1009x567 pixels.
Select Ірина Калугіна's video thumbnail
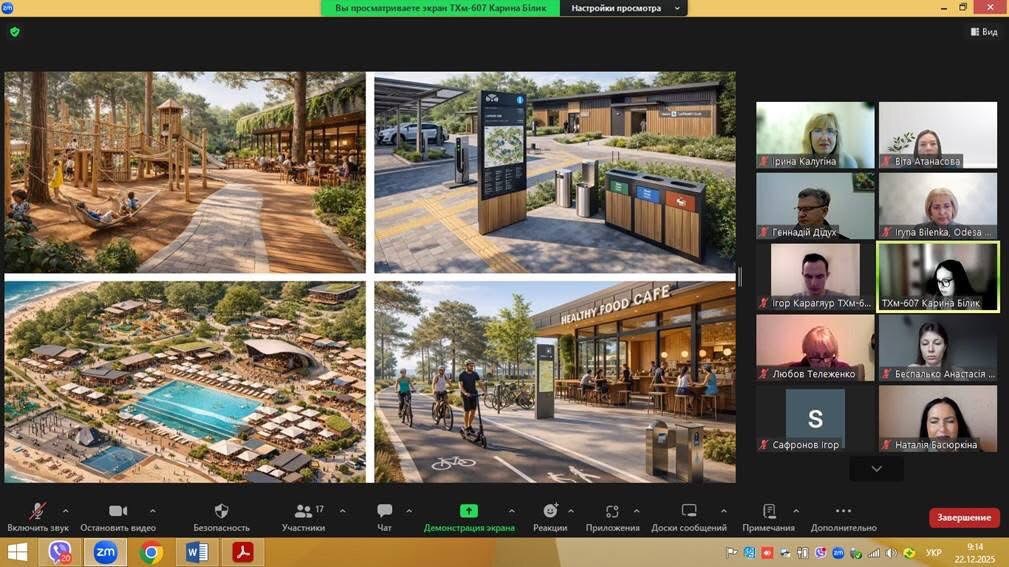click(x=815, y=134)
